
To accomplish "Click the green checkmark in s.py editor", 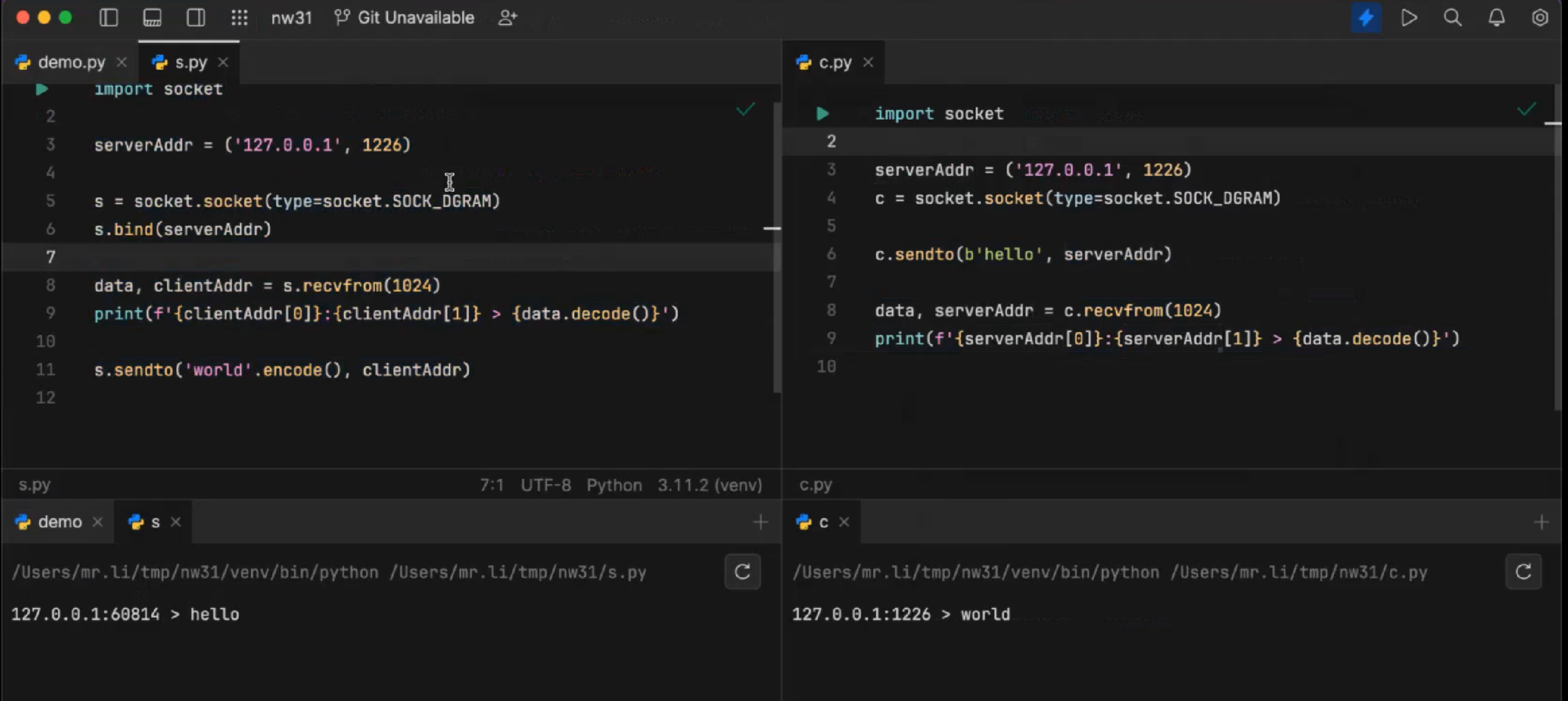I will click(746, 110).
